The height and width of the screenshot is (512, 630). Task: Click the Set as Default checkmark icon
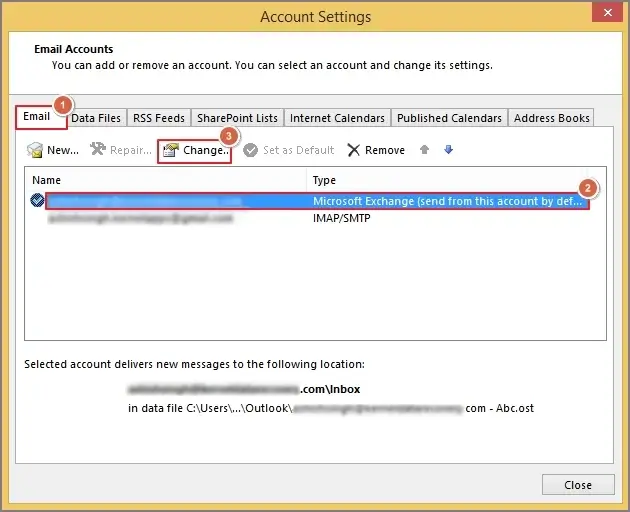pos(250,150)
